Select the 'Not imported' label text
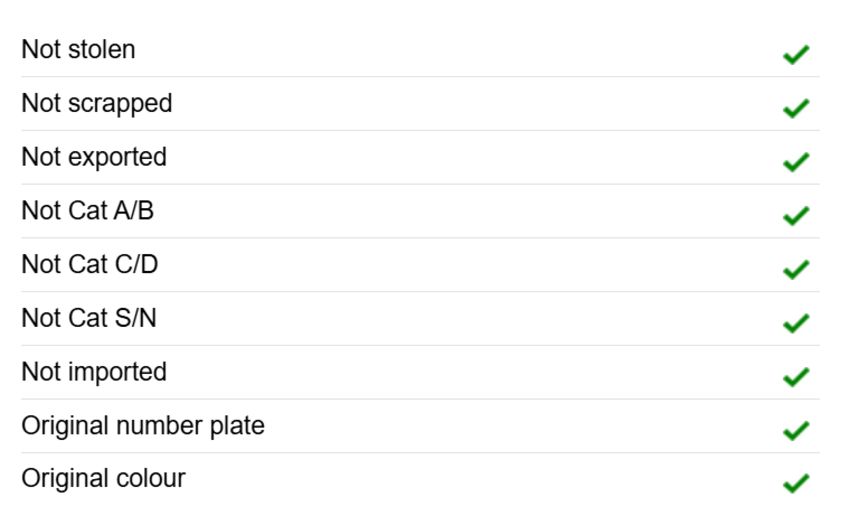The width and height of the screenshot is (850, 525). pyautogui.click(x=94, y=373)
